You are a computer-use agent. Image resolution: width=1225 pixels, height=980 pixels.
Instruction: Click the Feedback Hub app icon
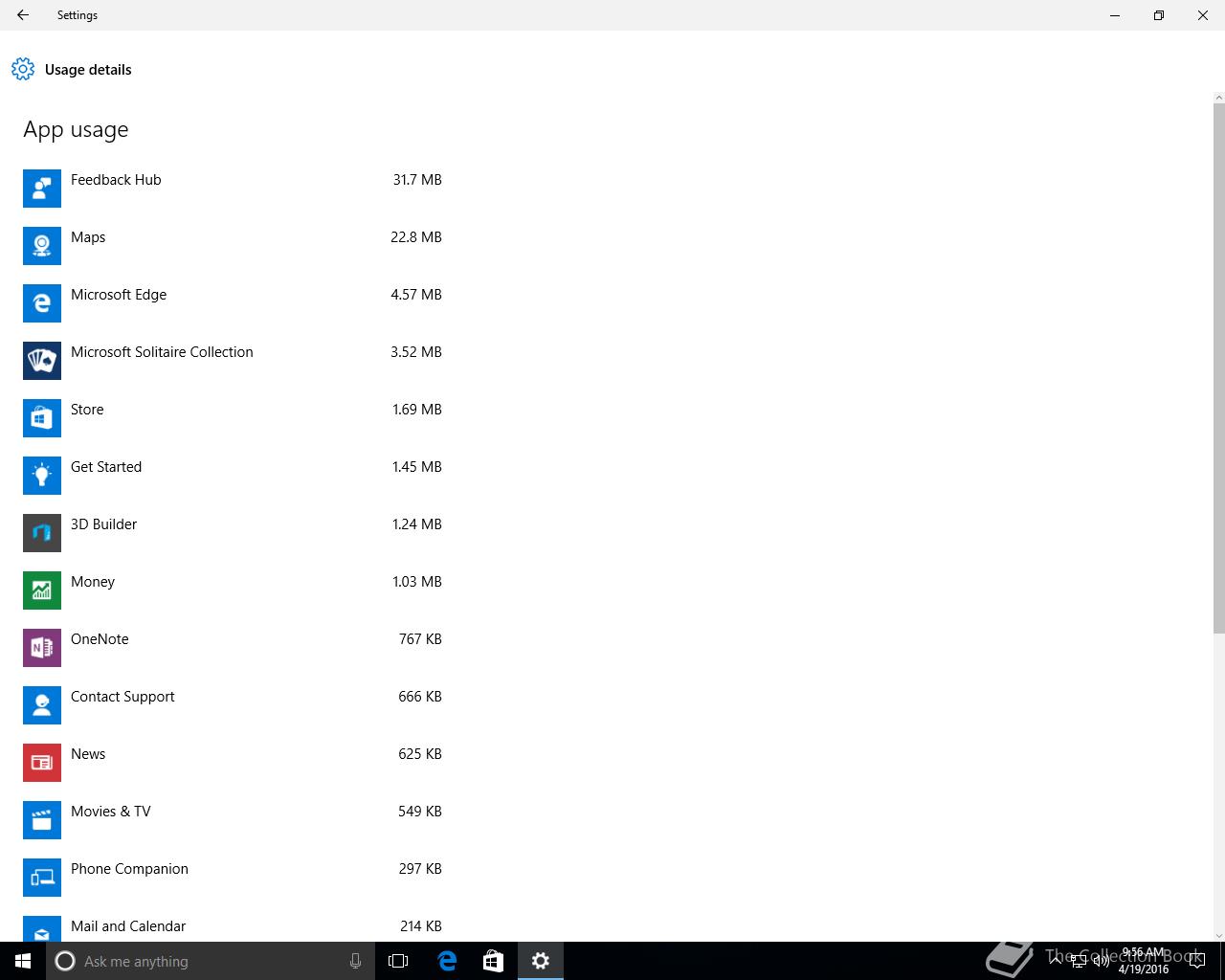tap(42, 189)
